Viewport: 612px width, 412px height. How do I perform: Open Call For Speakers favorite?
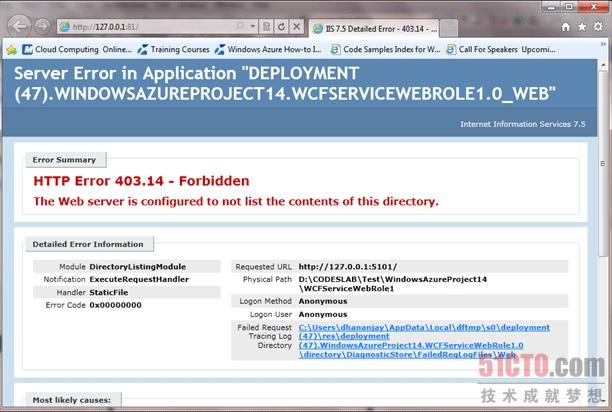[501, 50]
